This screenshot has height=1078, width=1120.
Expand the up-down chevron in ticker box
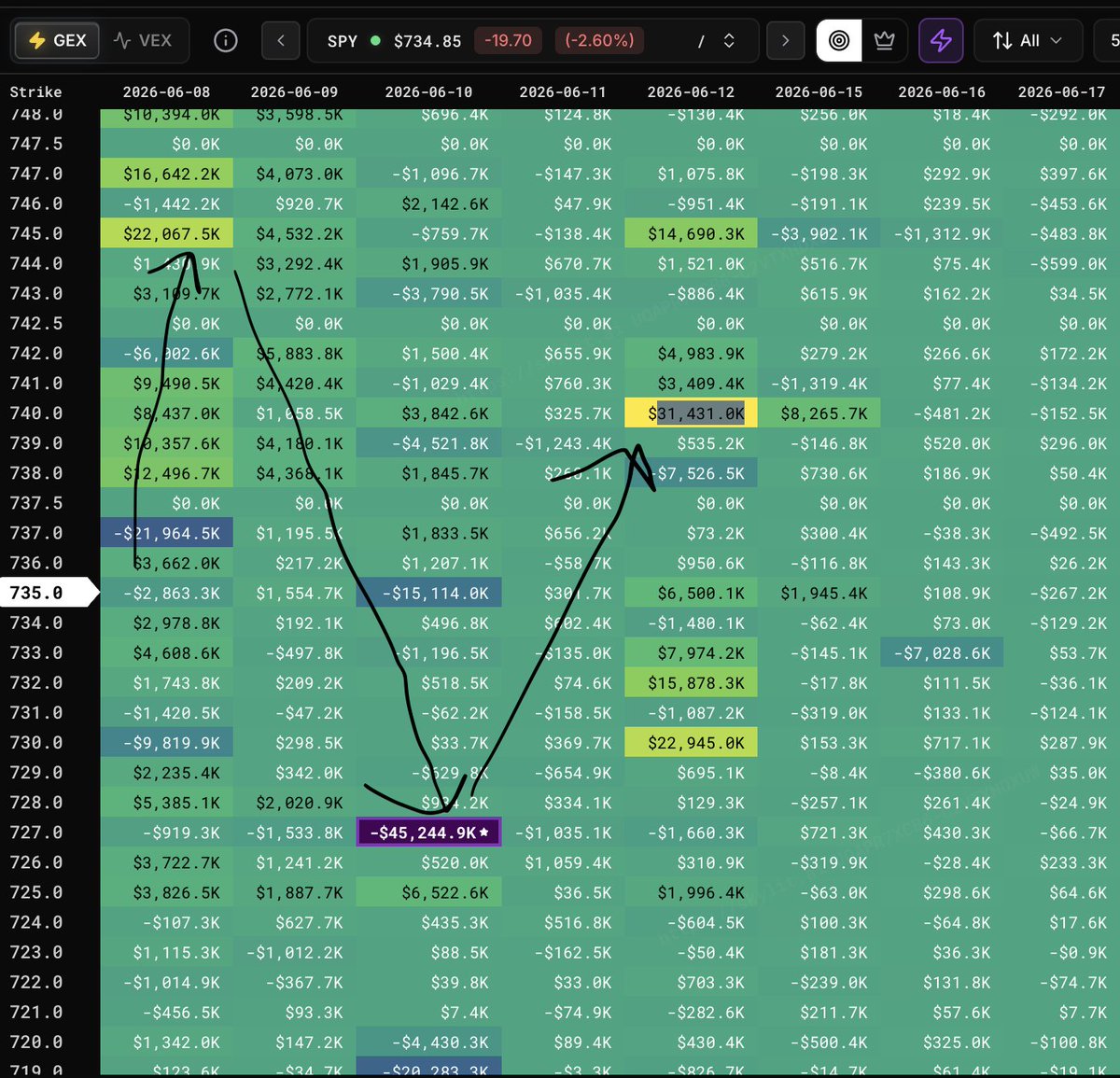[729, 40]
